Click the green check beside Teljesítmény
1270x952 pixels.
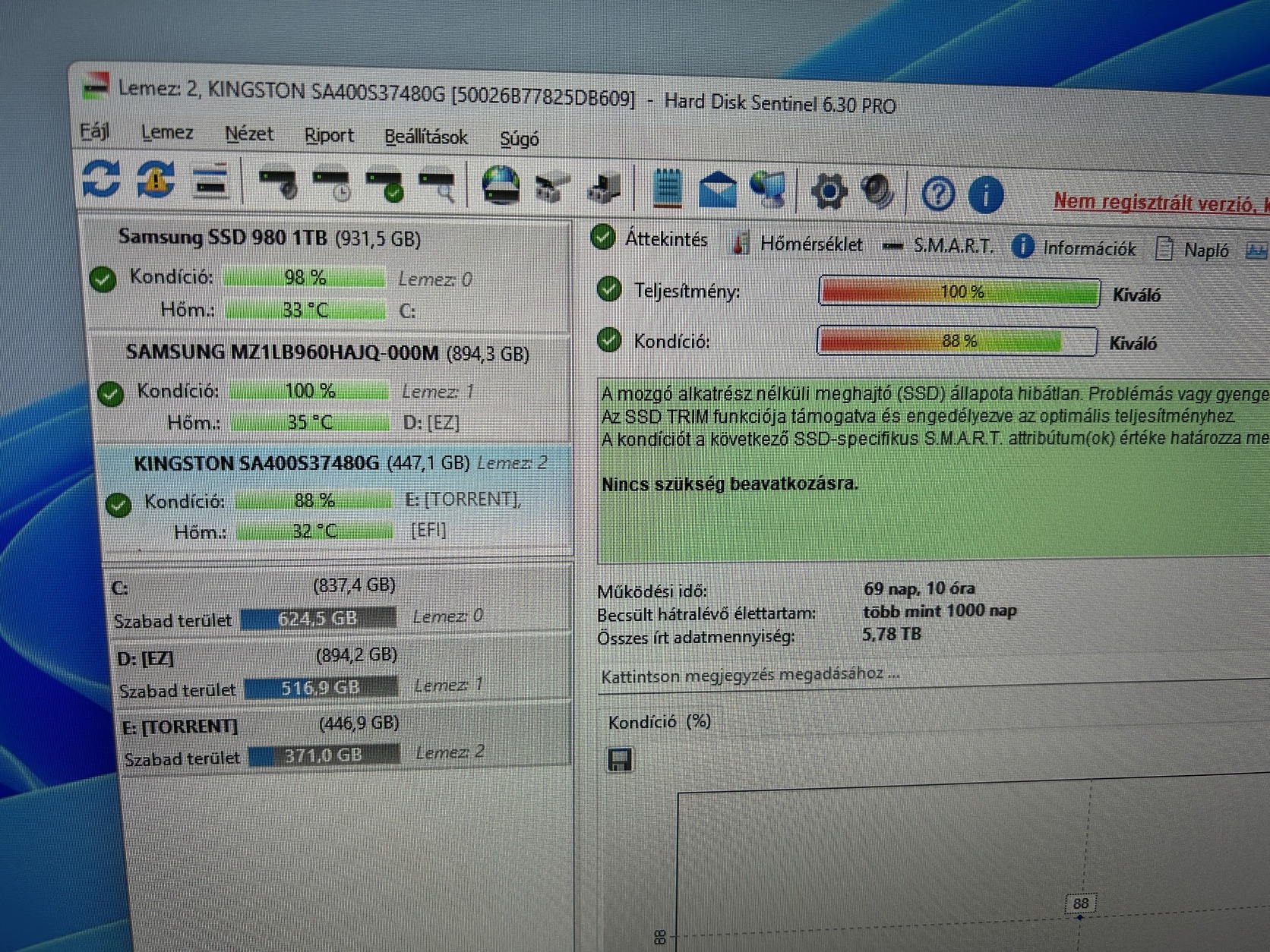[x=609, y=289]
